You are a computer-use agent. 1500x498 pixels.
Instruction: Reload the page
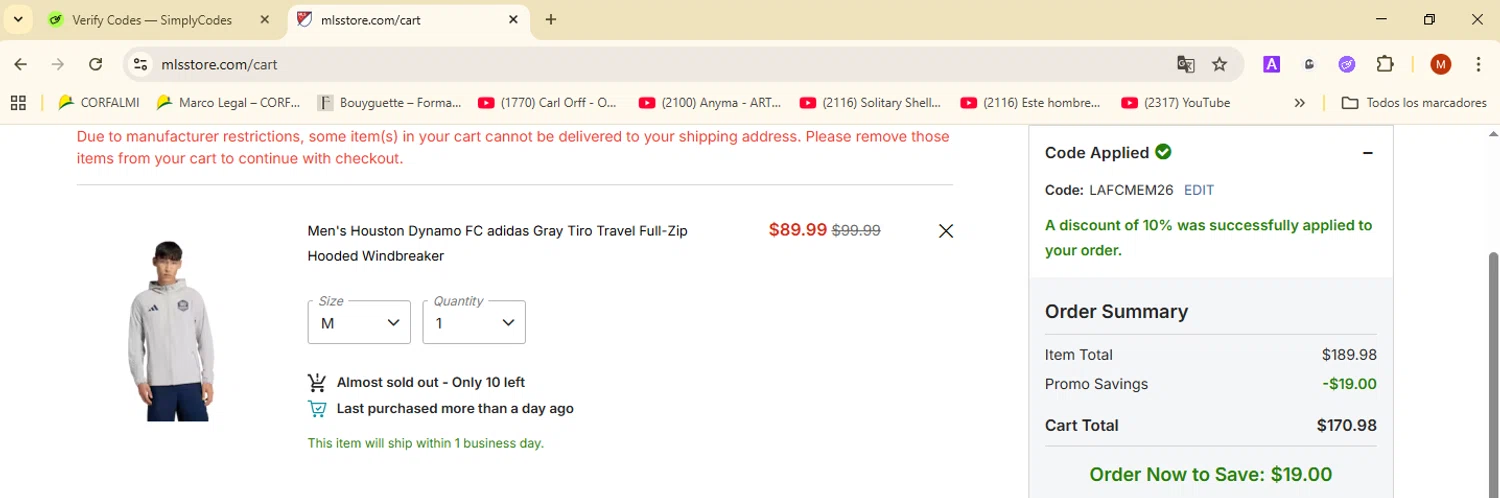point(96,64)
